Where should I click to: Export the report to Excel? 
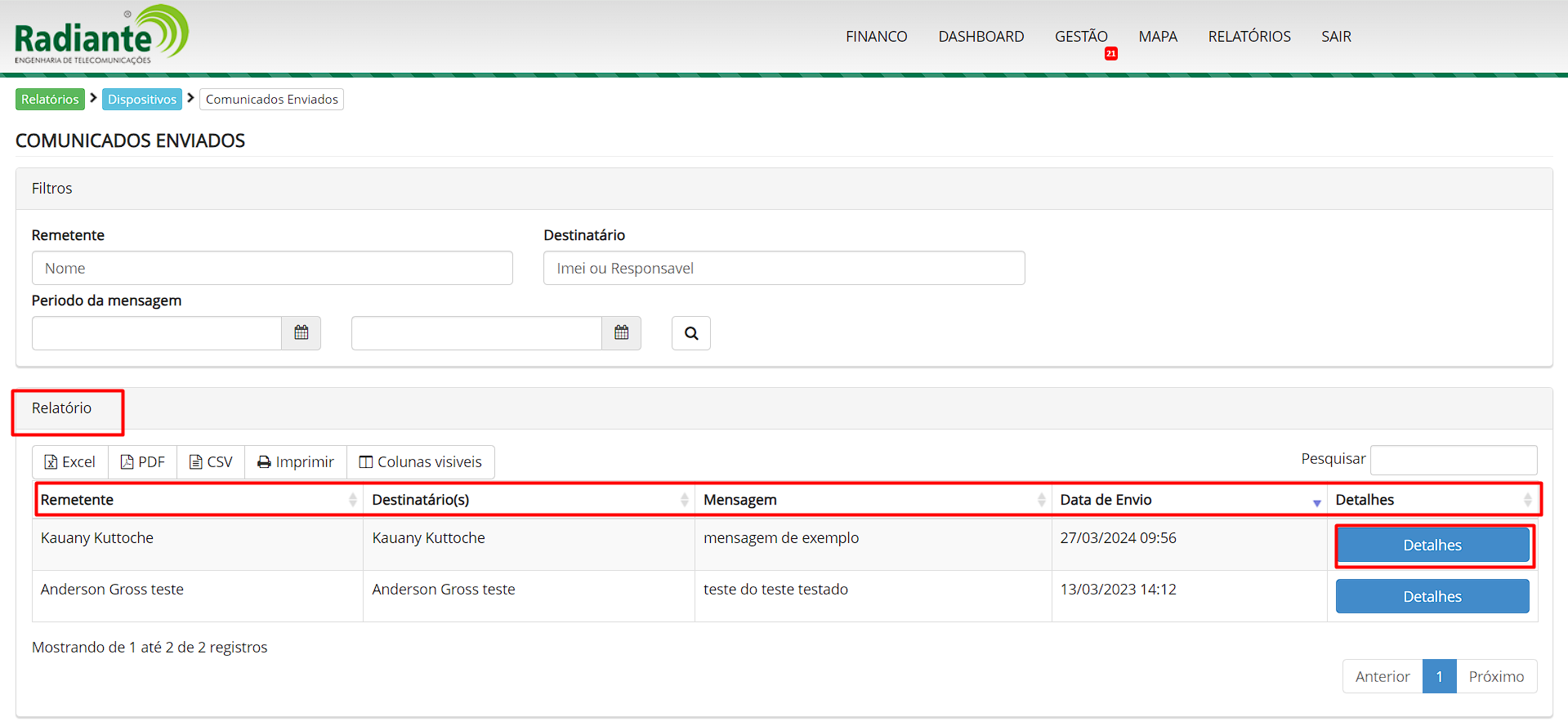coord(70,462)
